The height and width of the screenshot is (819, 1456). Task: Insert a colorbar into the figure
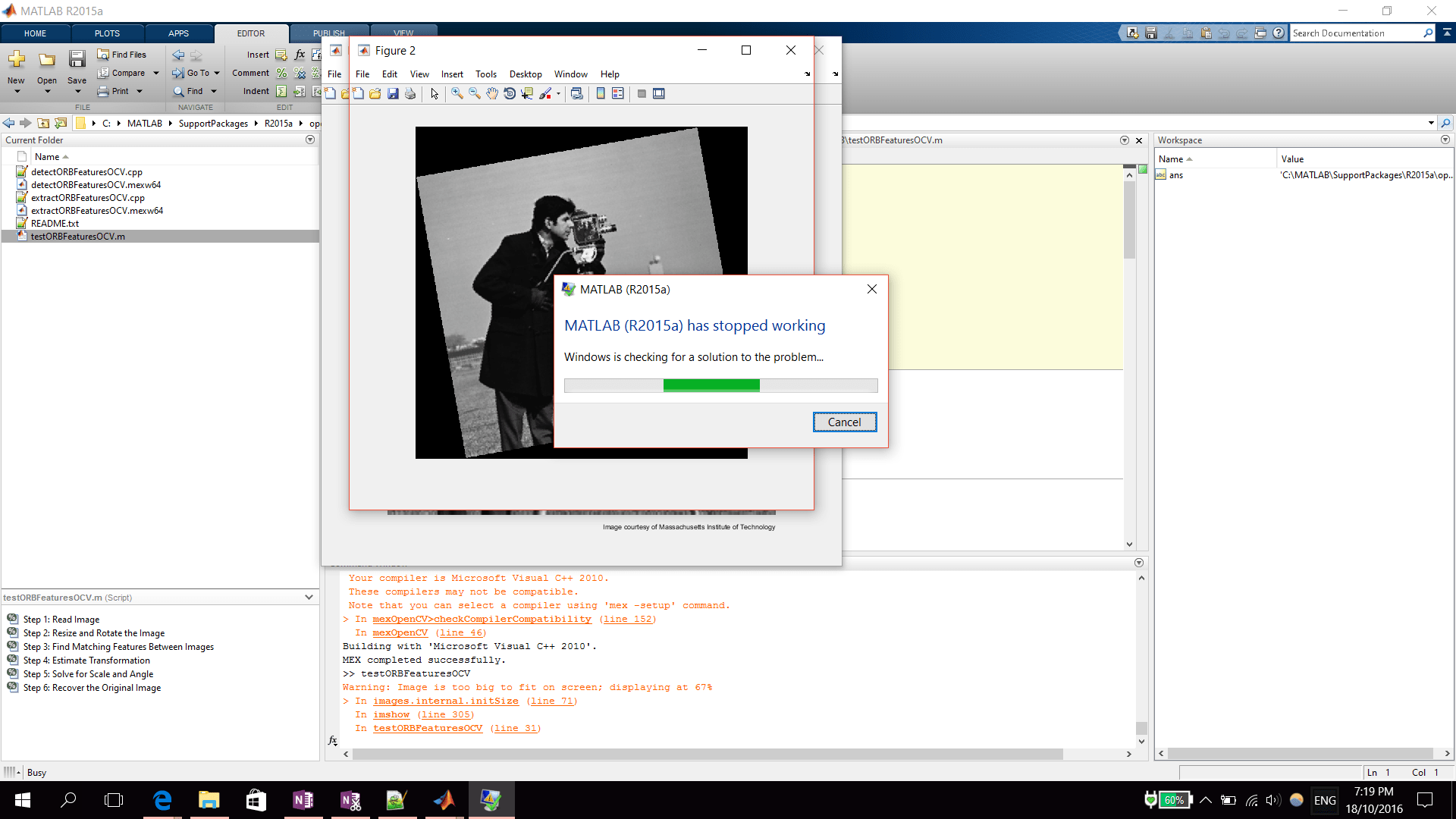pyautogui.click(x=601, y=94)
